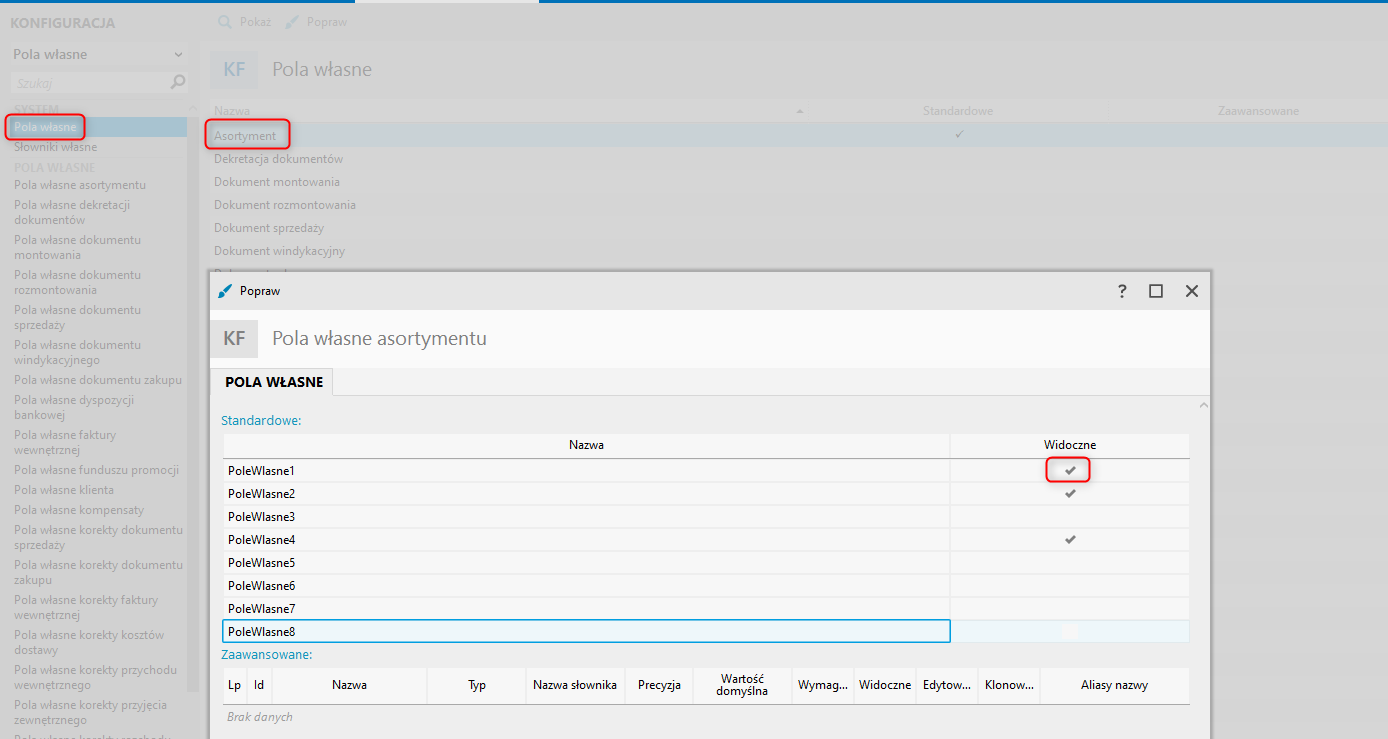1388x739 pixels.
Task: Click the Popraw brush icon in toolbar
Action: tap(292, 21)
